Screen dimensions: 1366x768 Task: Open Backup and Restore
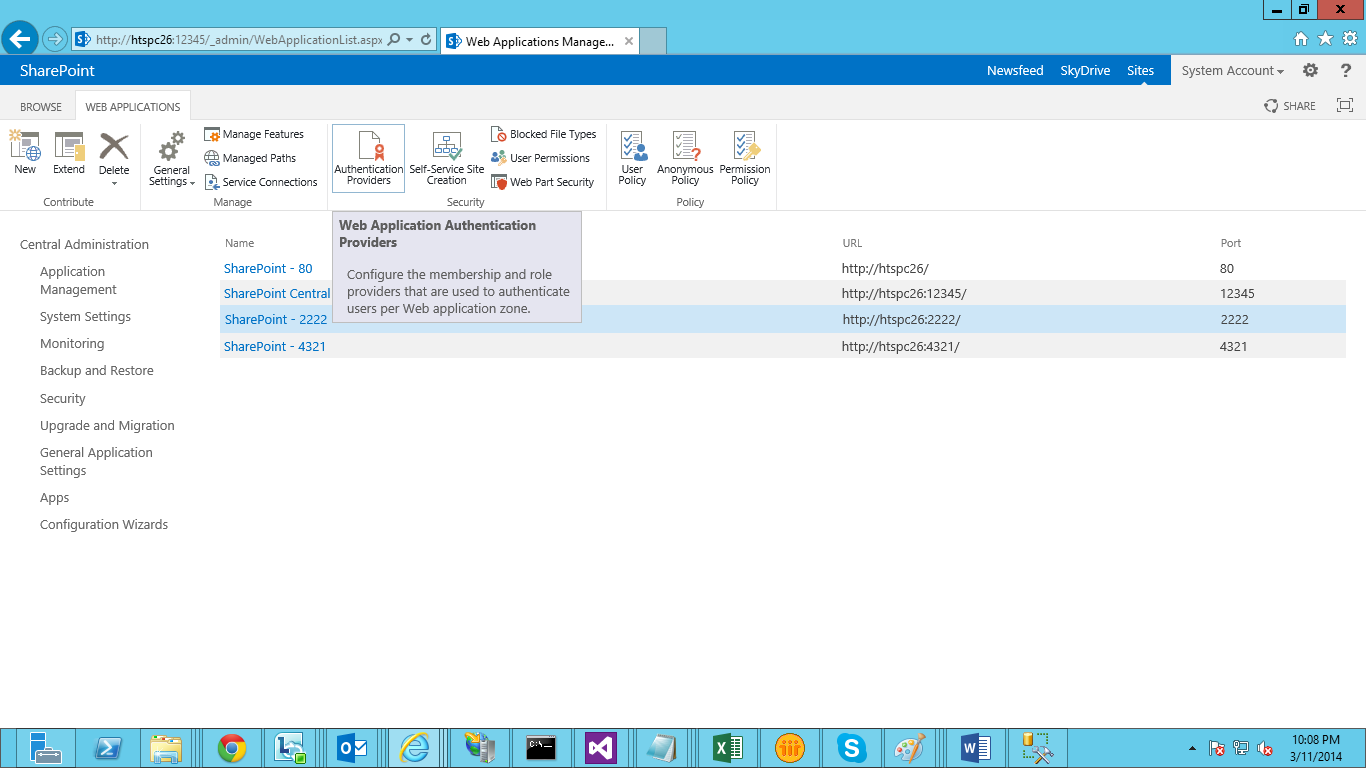coord(97,371)
